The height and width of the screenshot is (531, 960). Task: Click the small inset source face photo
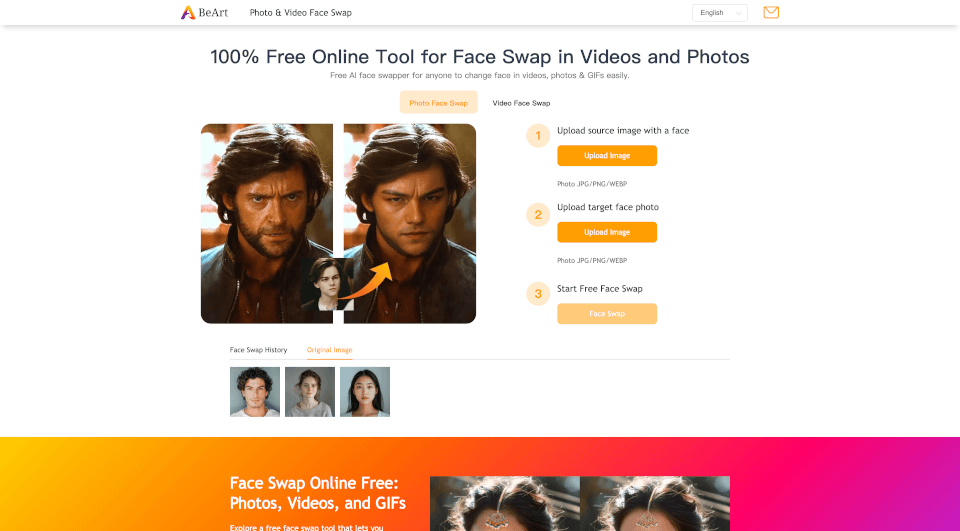(327, 284)
